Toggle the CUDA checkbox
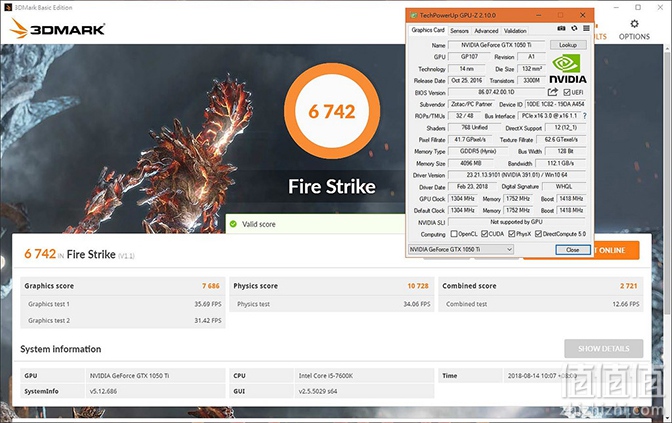This screenshot has width=672, height=423. click(484, 234)
